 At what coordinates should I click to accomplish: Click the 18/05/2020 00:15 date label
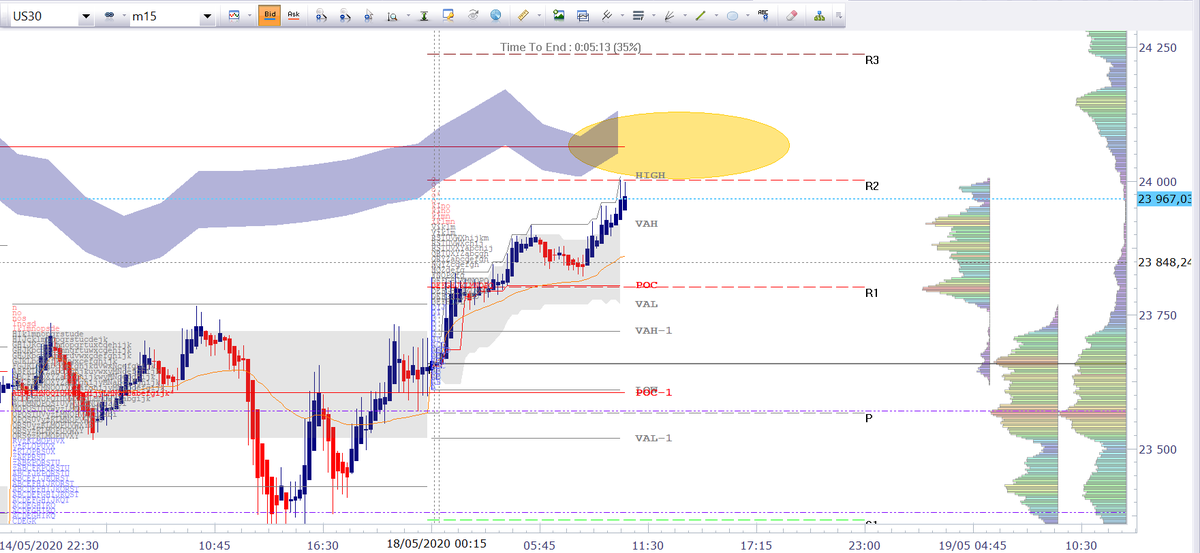(x=437, y=545)
